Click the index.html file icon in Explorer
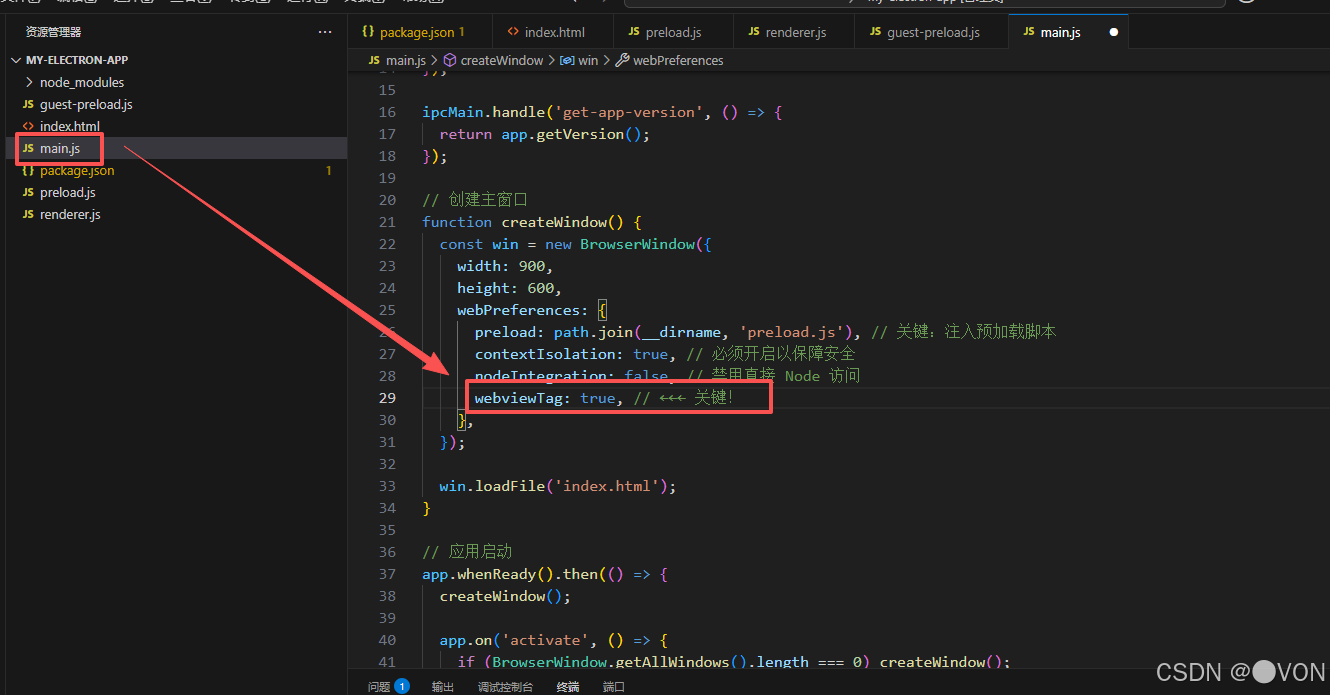This screenshot has width=1330, height=695. coord(28,125)
